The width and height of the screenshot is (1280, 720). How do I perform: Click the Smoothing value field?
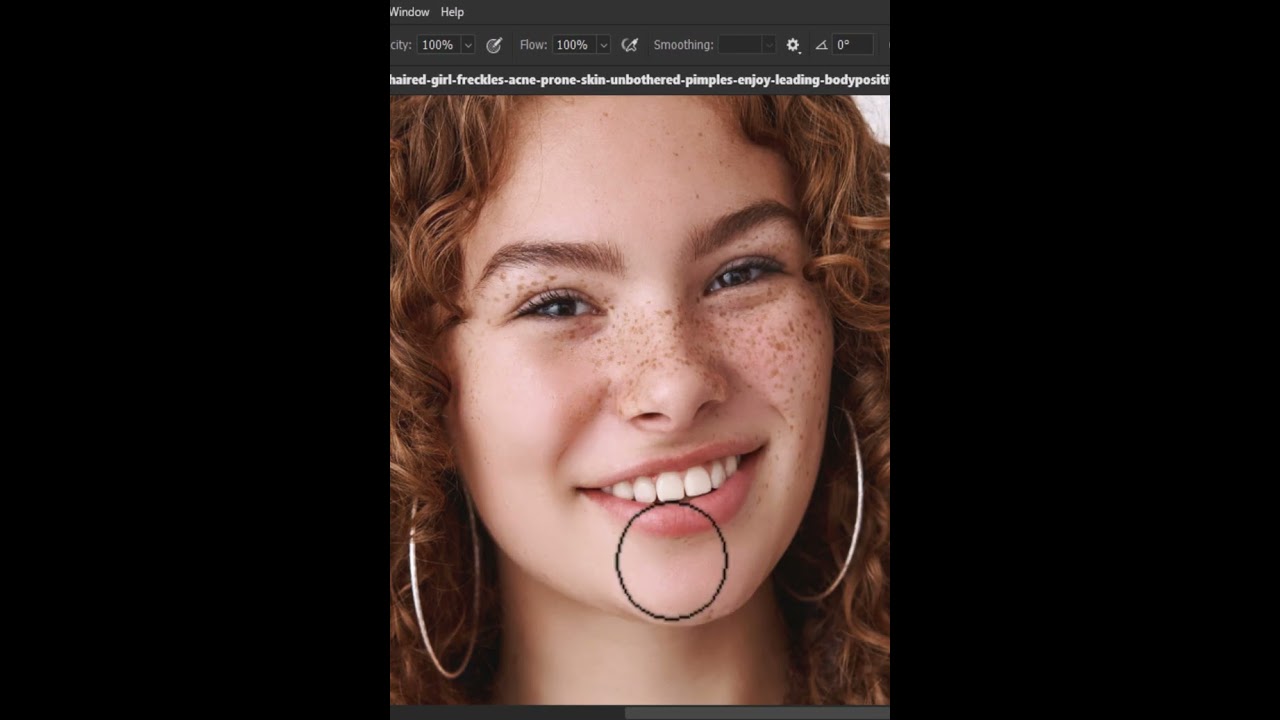point(740,45)
